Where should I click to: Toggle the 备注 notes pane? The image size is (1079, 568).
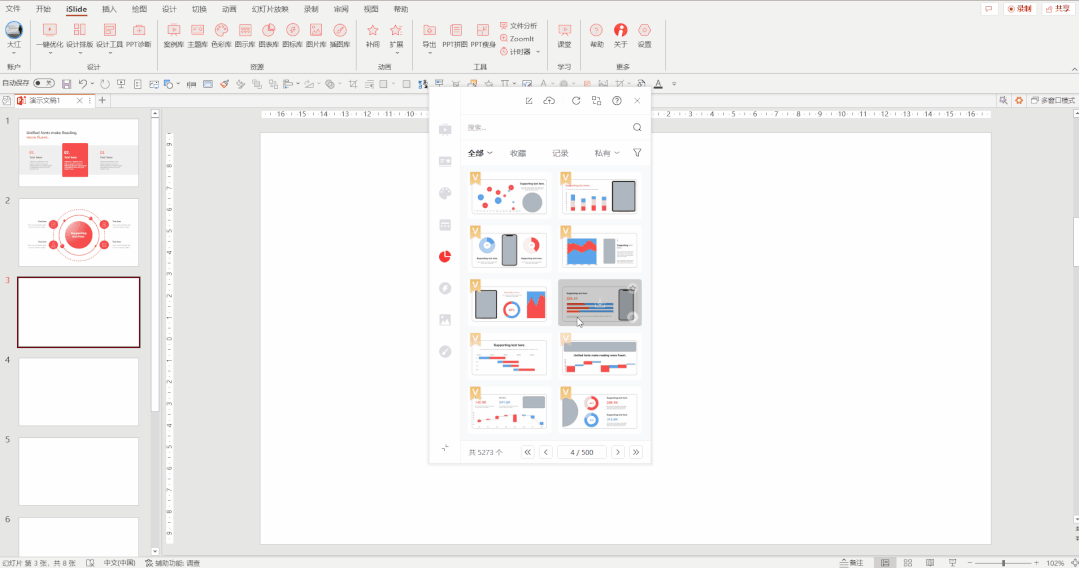tap(850, 563)
